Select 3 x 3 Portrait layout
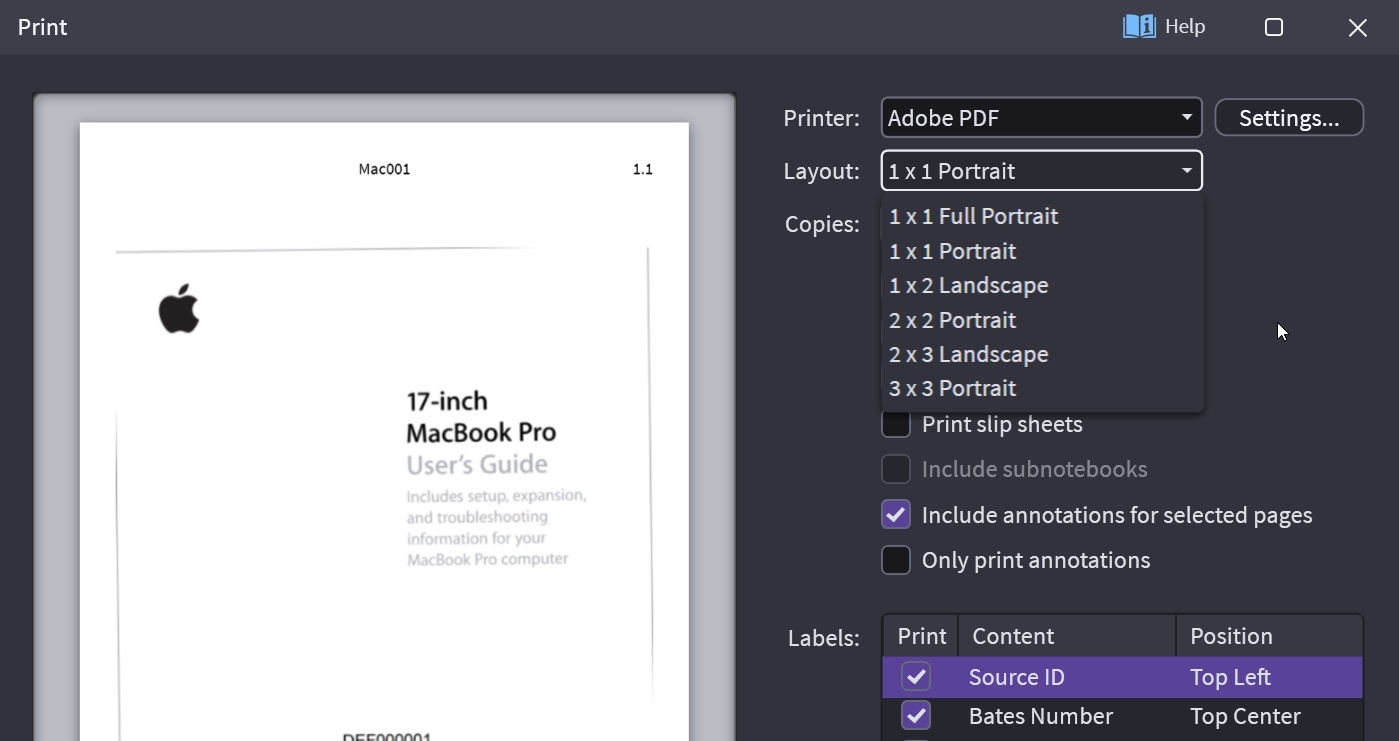 click(x=952, y=388)
